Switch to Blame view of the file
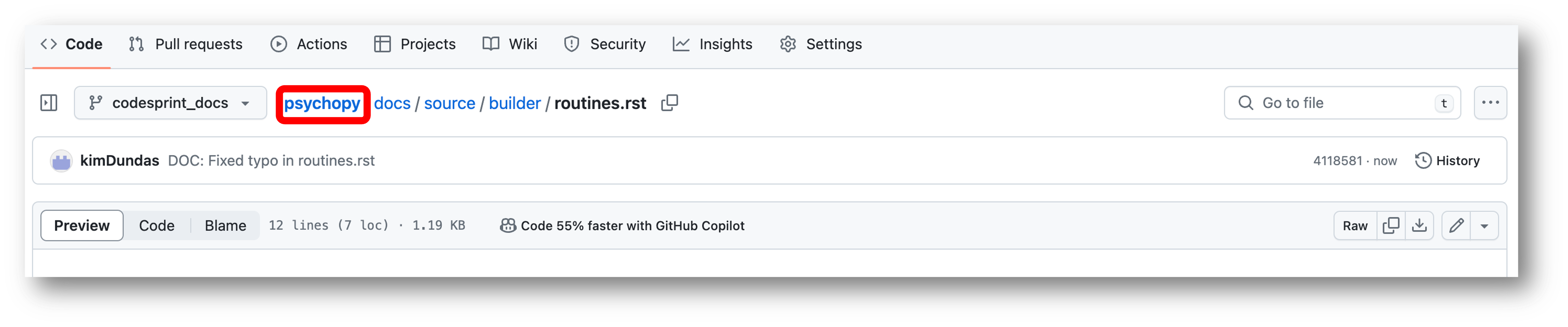 [x=225, y=226]
